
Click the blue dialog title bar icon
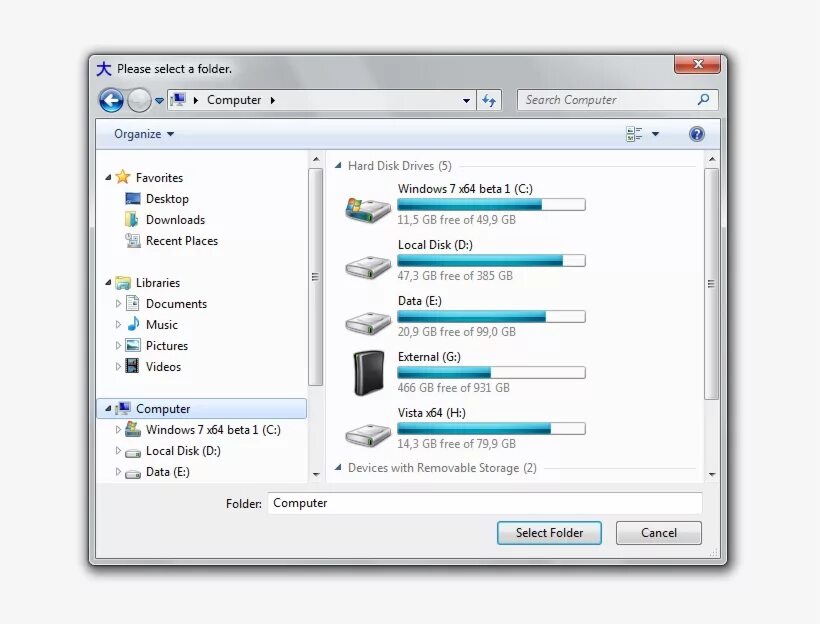click(x=104, y=69)
